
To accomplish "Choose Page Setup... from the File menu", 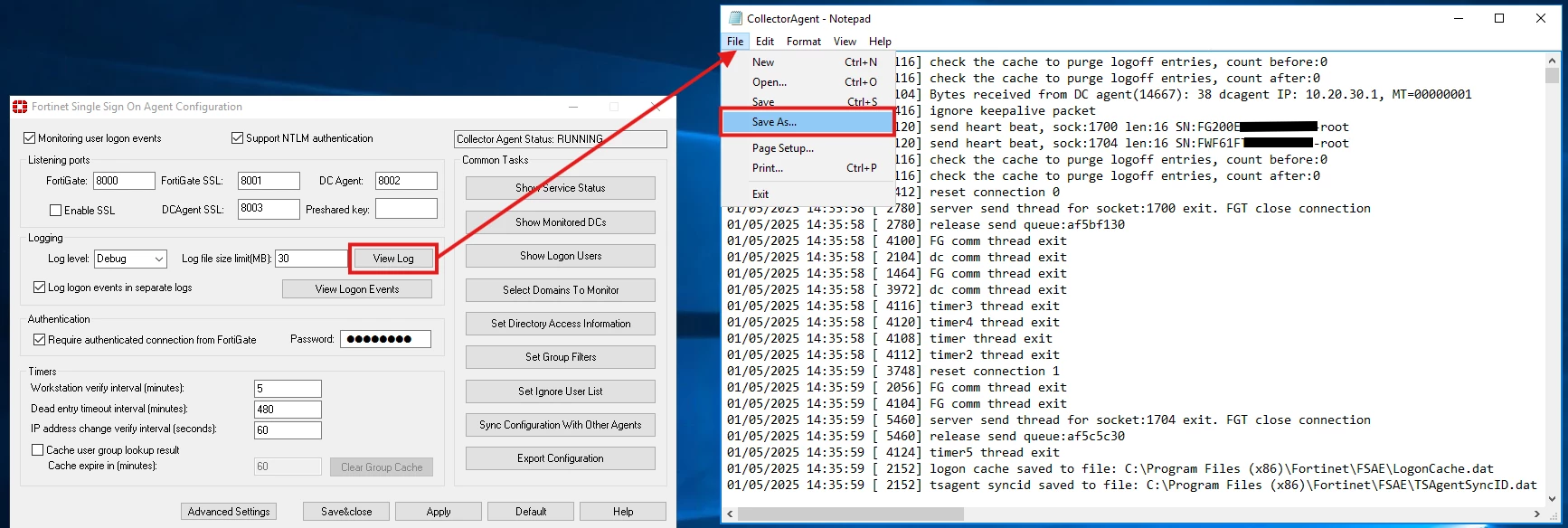I will click(x=808, y=148).
